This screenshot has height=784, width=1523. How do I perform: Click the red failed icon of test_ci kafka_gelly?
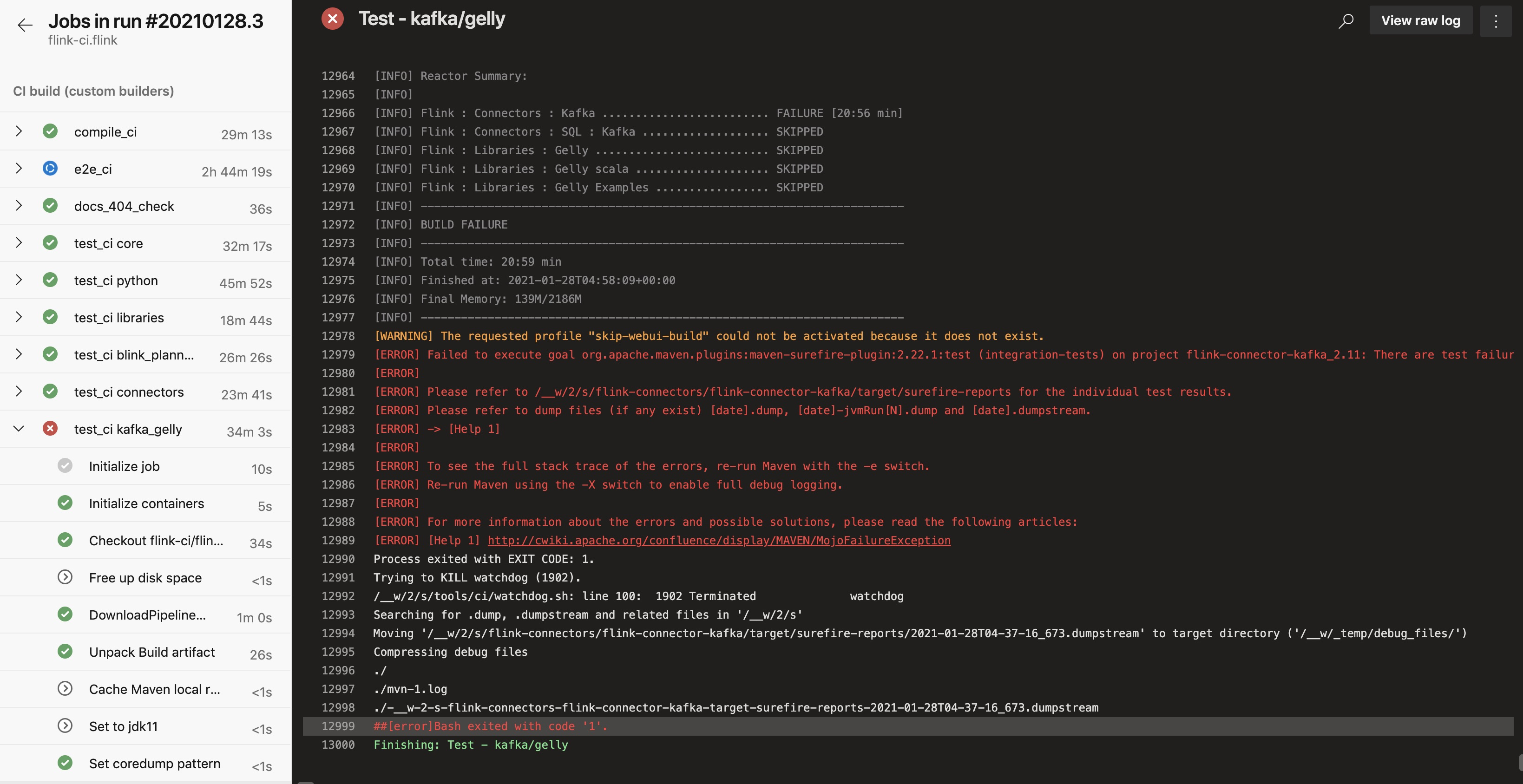point(50,428)
